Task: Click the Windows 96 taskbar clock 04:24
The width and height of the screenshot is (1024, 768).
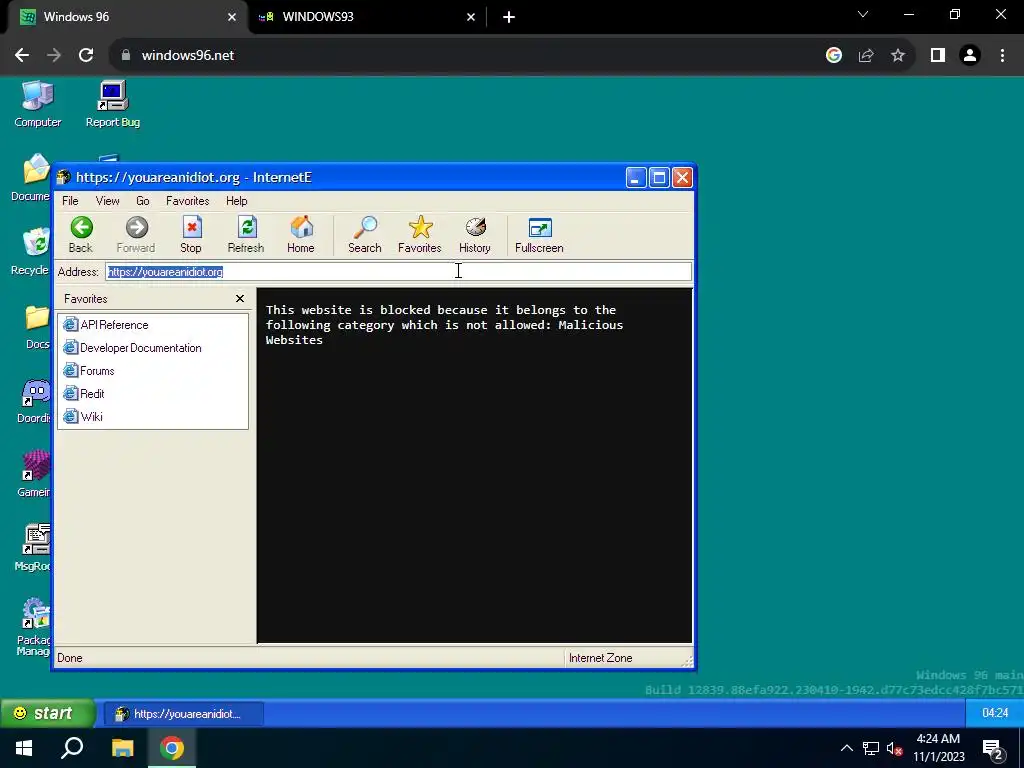Action: [x=995, y=713]
